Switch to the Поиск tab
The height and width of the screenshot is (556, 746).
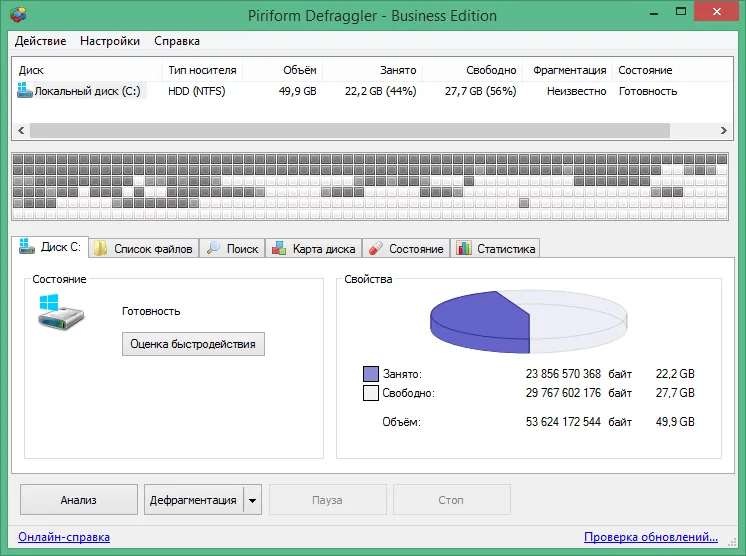233,248
